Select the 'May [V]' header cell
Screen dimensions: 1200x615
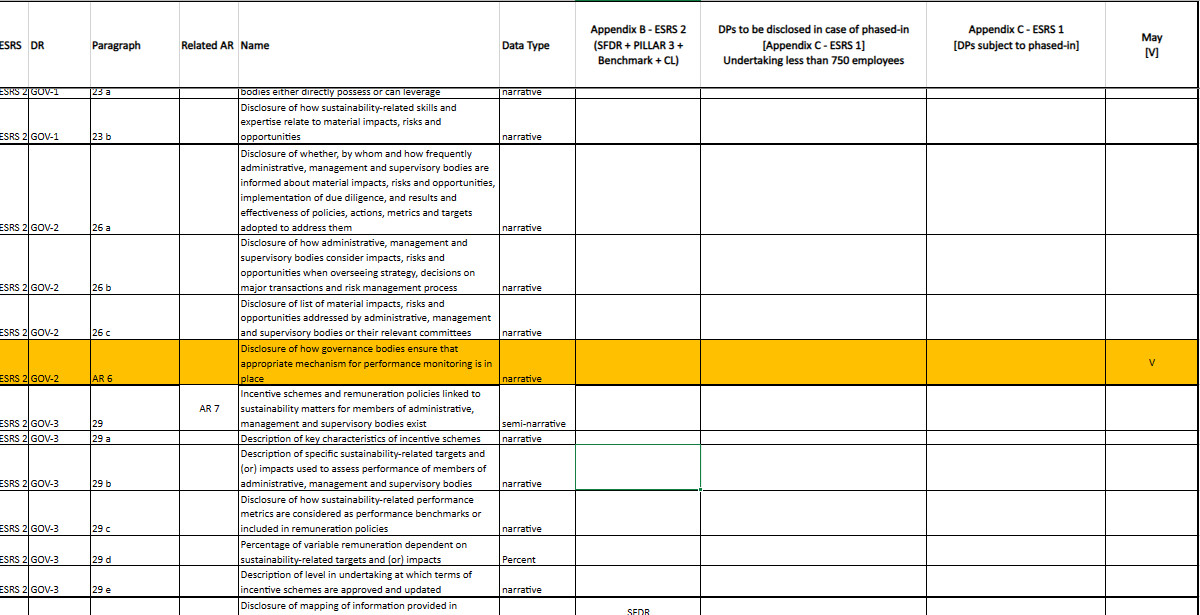click(1151, 45)
